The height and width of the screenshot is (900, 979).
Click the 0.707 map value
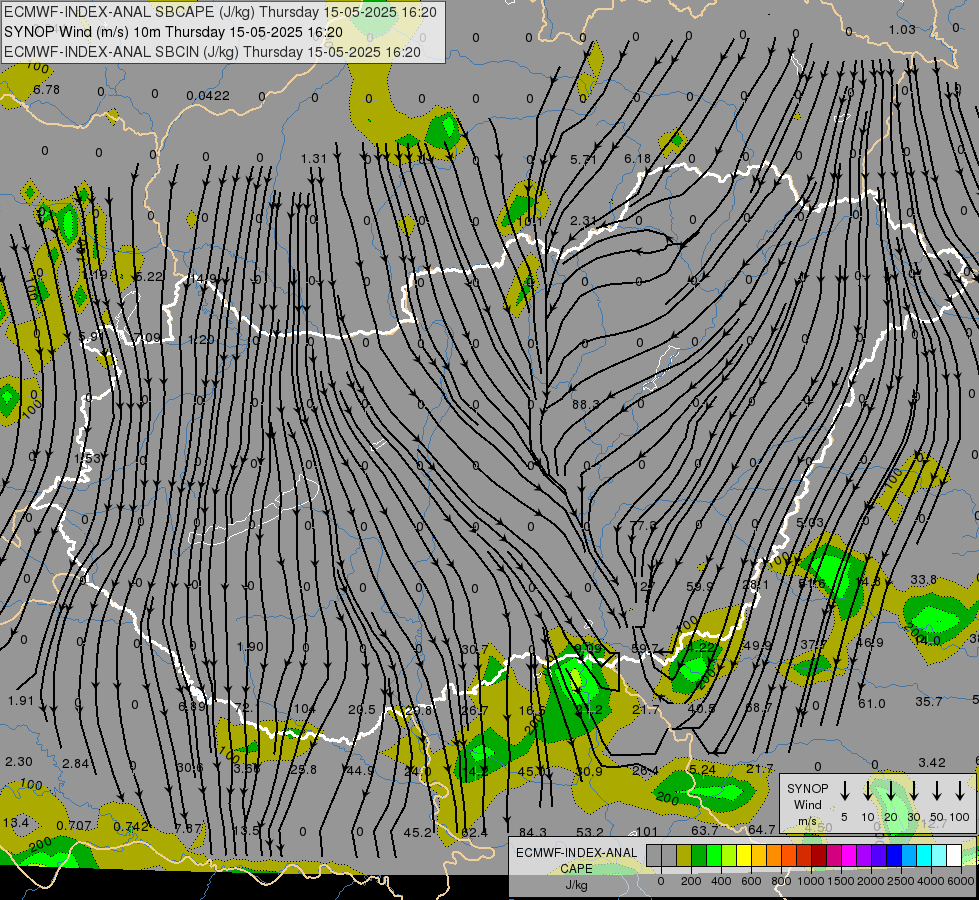(74, 826)
